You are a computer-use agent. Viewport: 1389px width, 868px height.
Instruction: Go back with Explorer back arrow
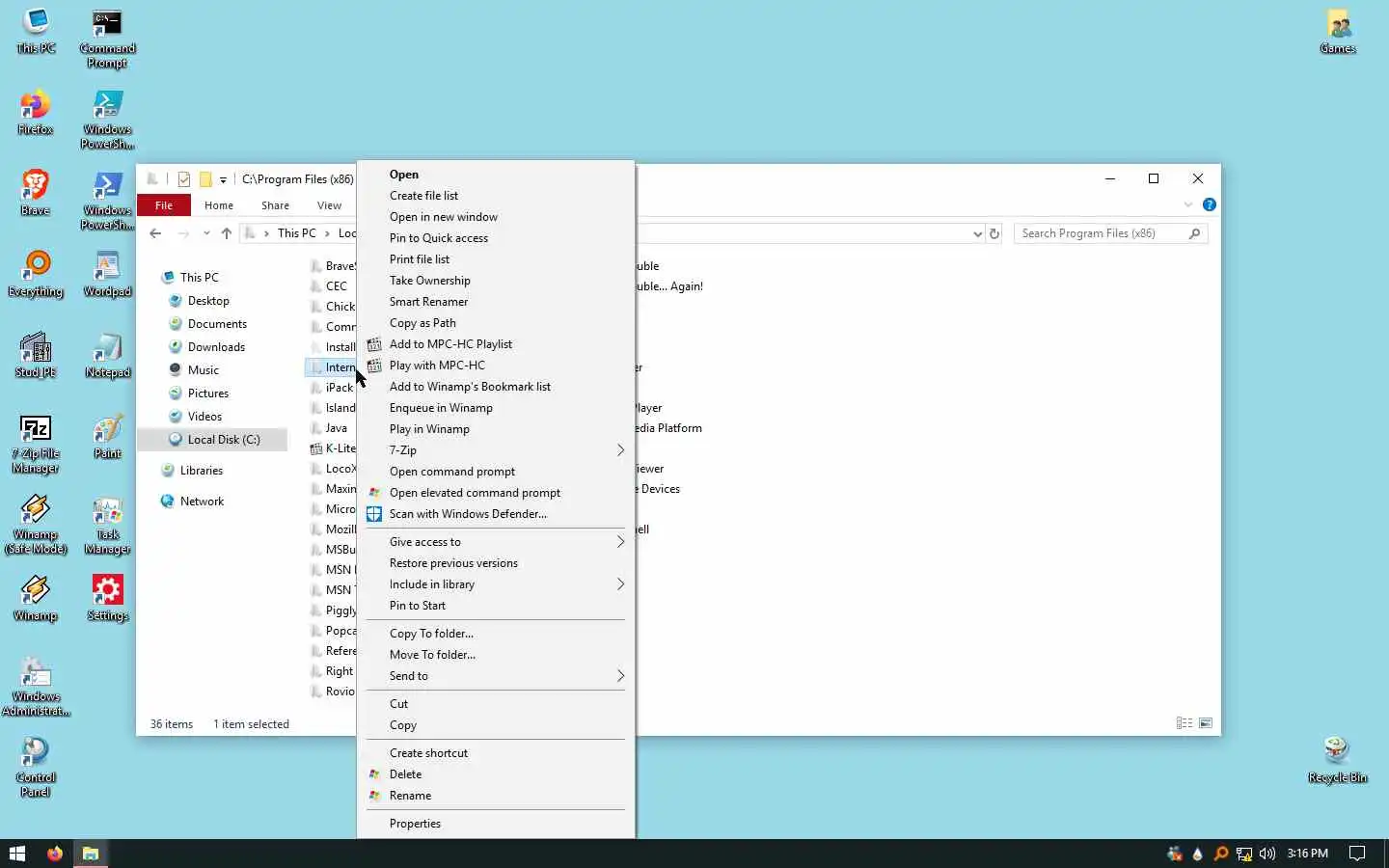point(155,233)
